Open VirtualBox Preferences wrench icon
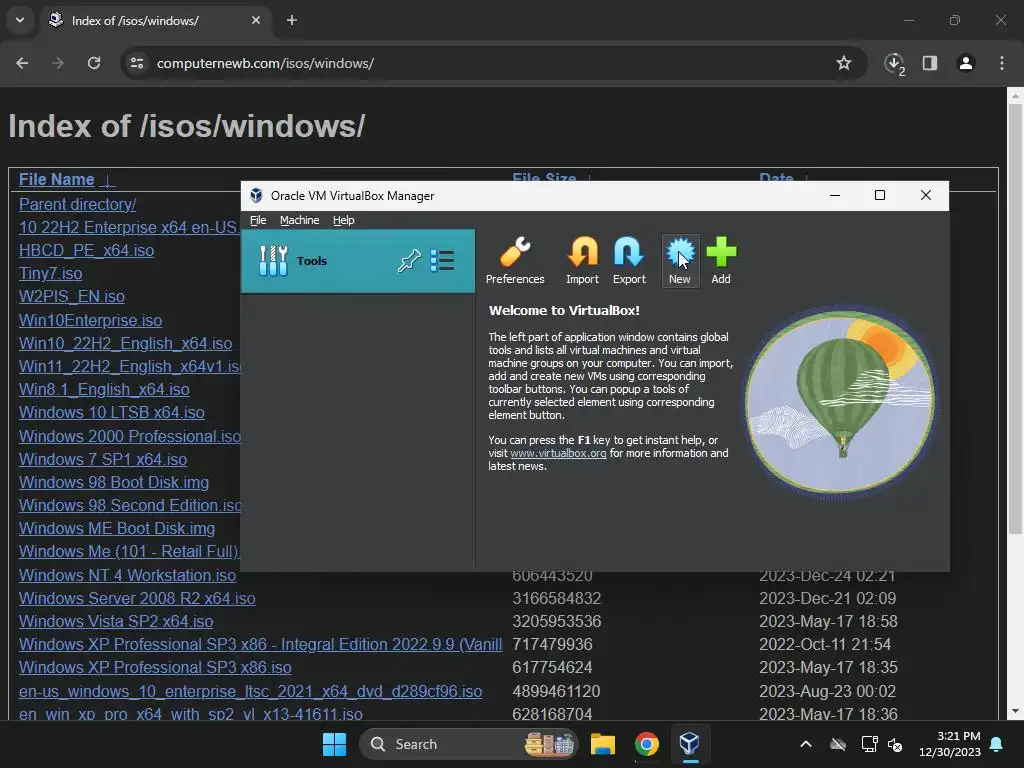 coord(515,261)
